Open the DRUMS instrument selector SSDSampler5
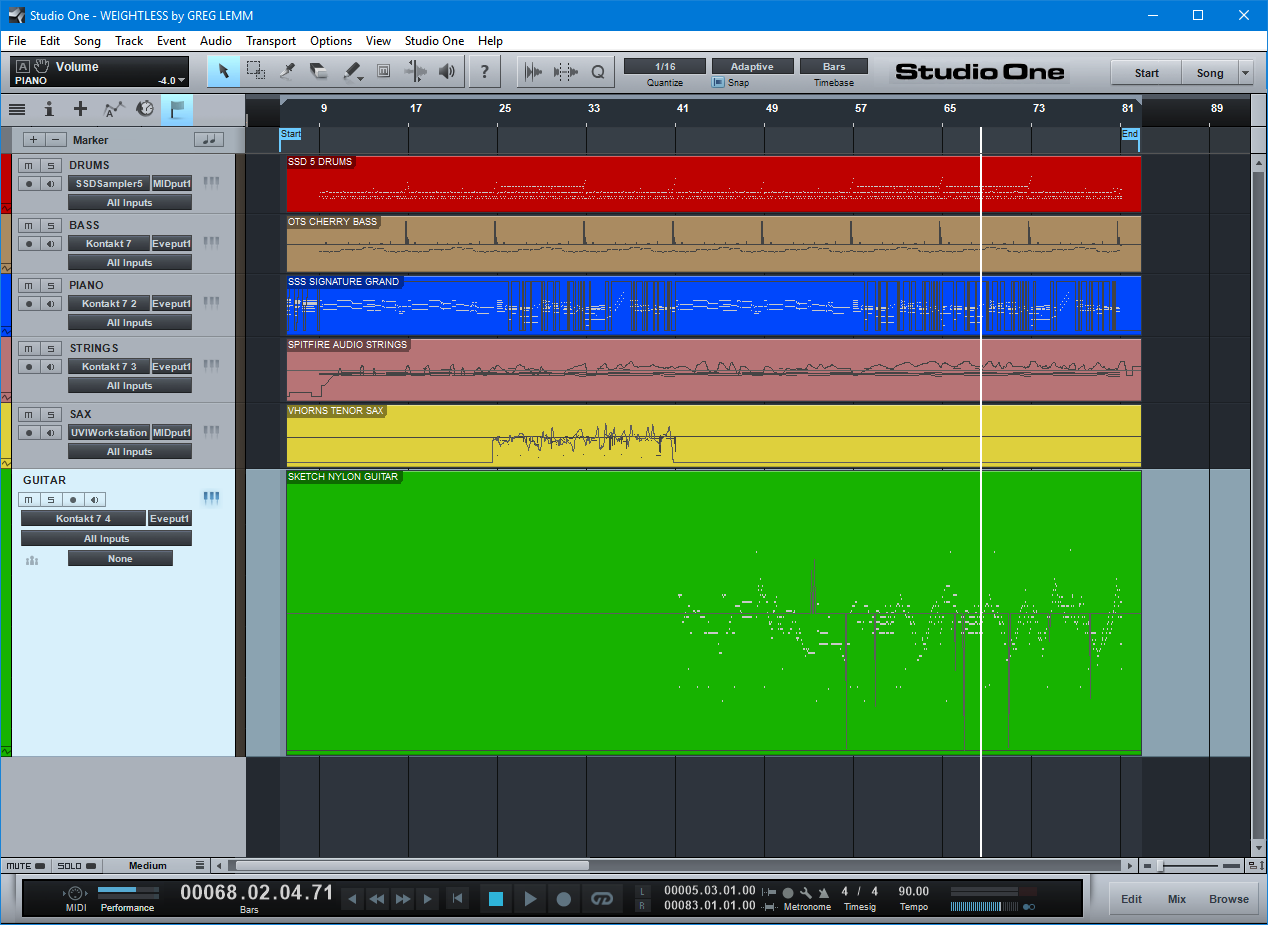This screenshot has width=1268, height=925. (109, 184)
